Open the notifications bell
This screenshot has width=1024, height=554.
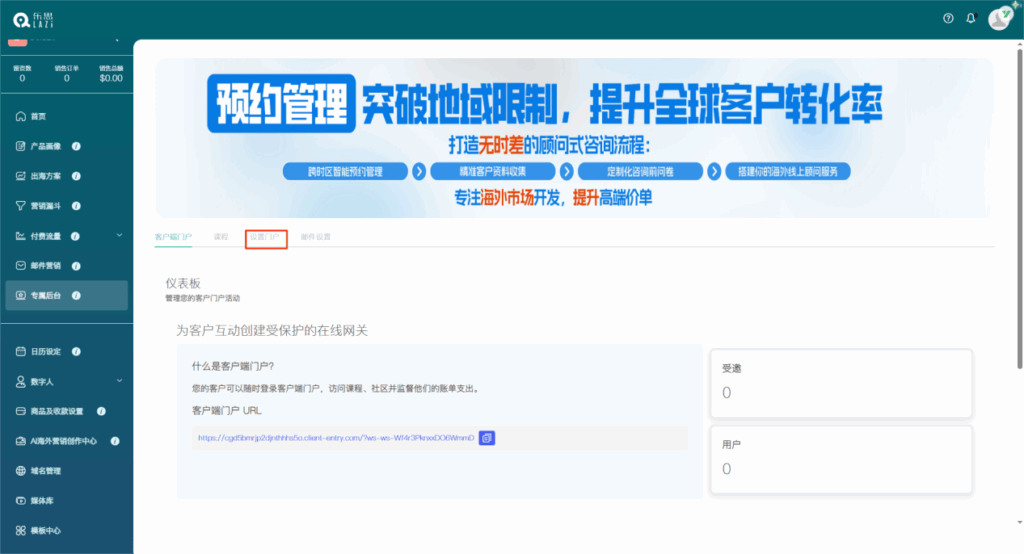970,18
